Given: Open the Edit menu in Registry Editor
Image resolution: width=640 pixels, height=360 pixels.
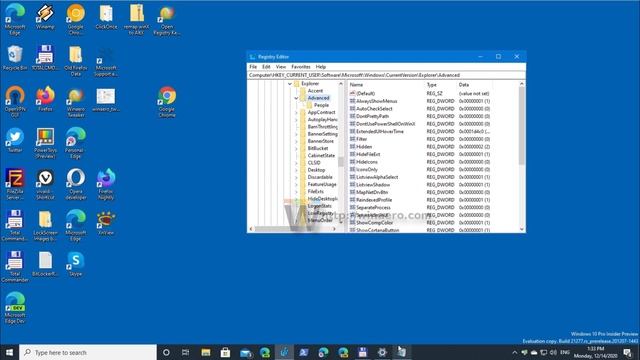Looking at the screenshot, I should point(266,67).
